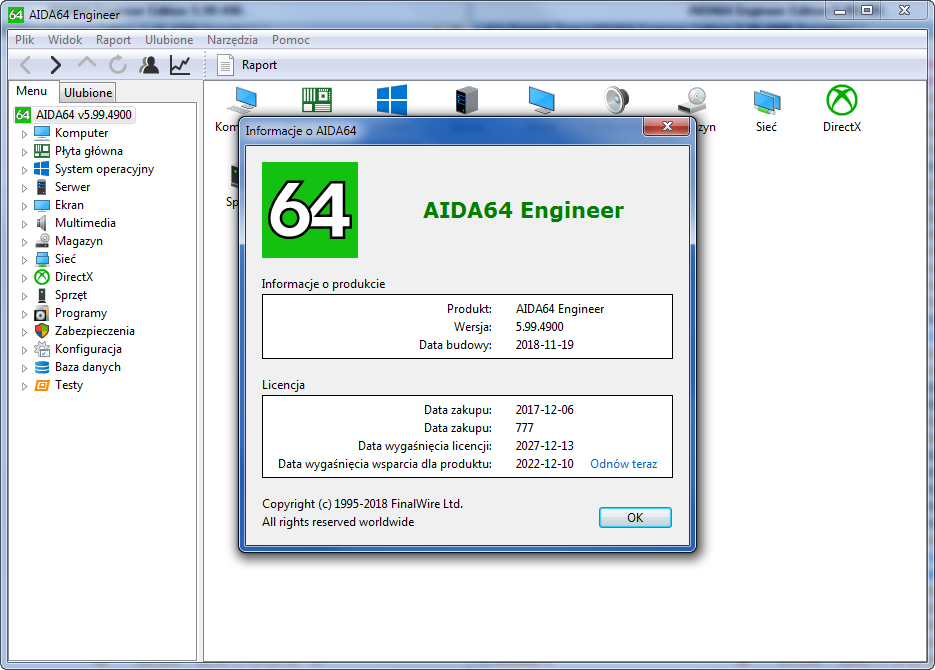This screenshot has width=935, height=670.
Task: Open the user manage icon in toolbar
Action: click(x=149, y=64)
